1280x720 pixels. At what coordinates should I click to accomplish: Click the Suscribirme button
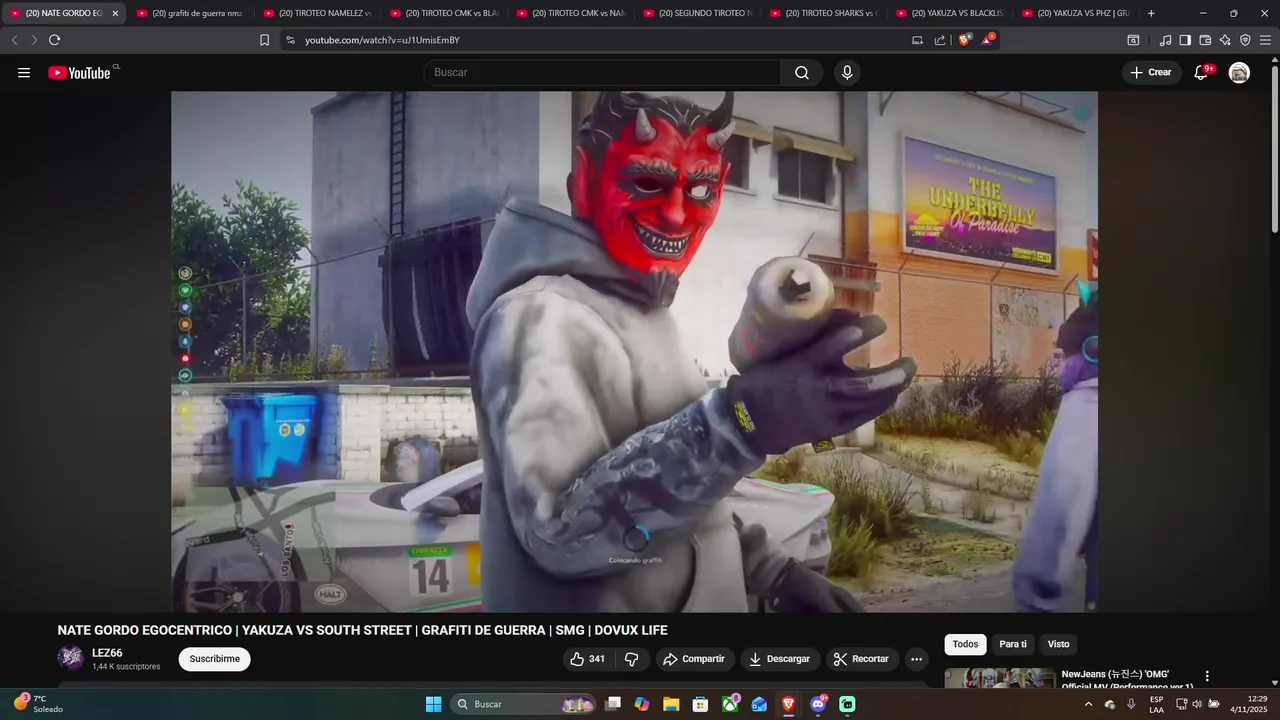[214, 659]
